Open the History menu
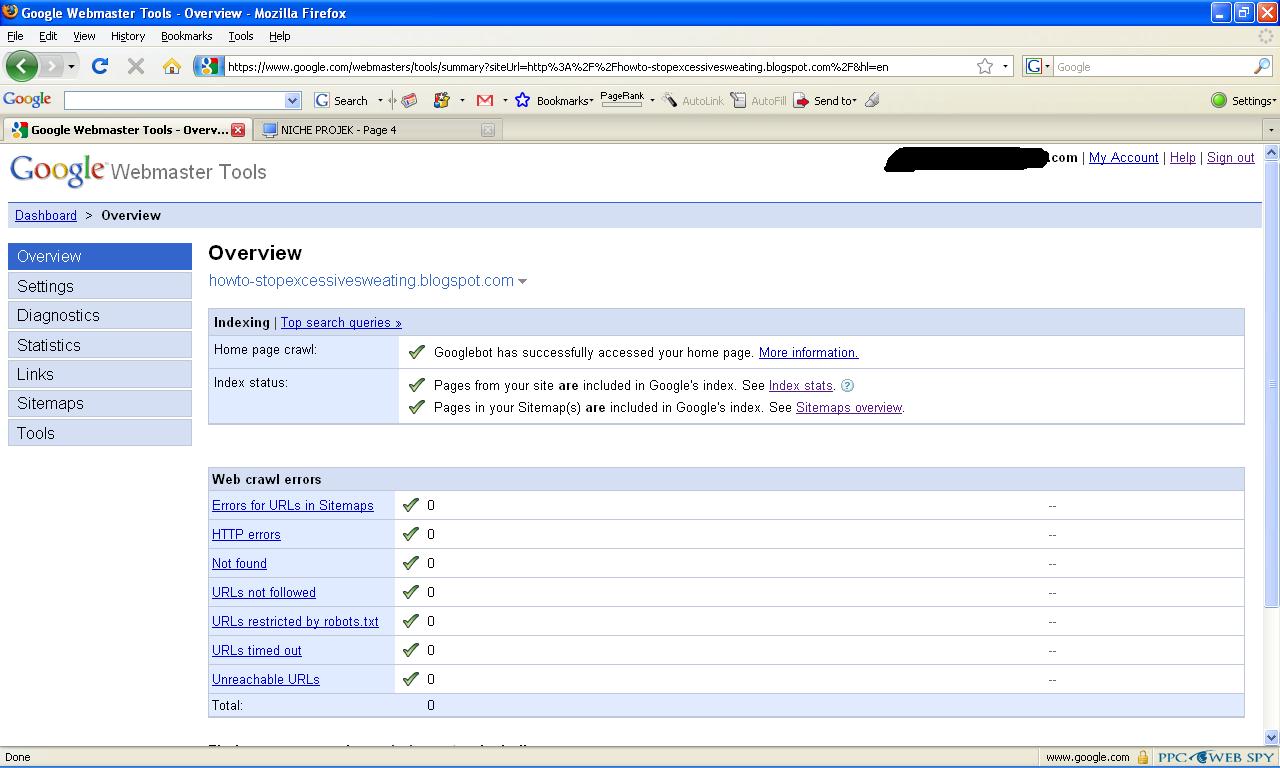This screenshot has height=768, width=1280. tap(128, 36)
